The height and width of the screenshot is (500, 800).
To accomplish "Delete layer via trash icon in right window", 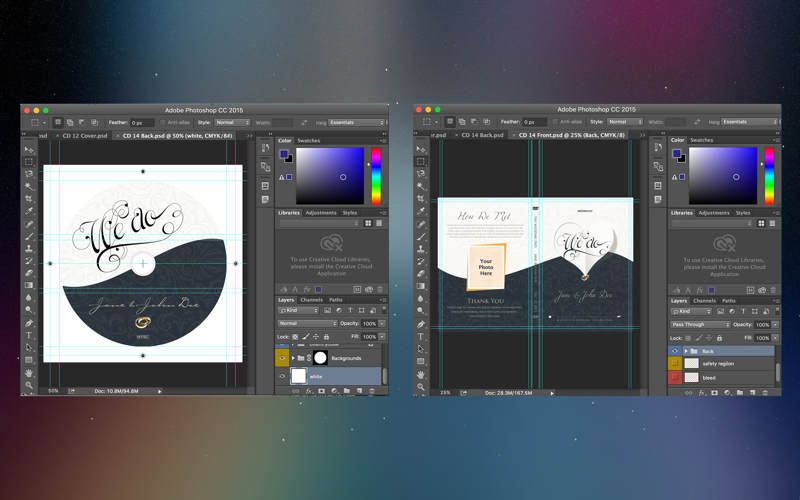I will pos(765,392).
